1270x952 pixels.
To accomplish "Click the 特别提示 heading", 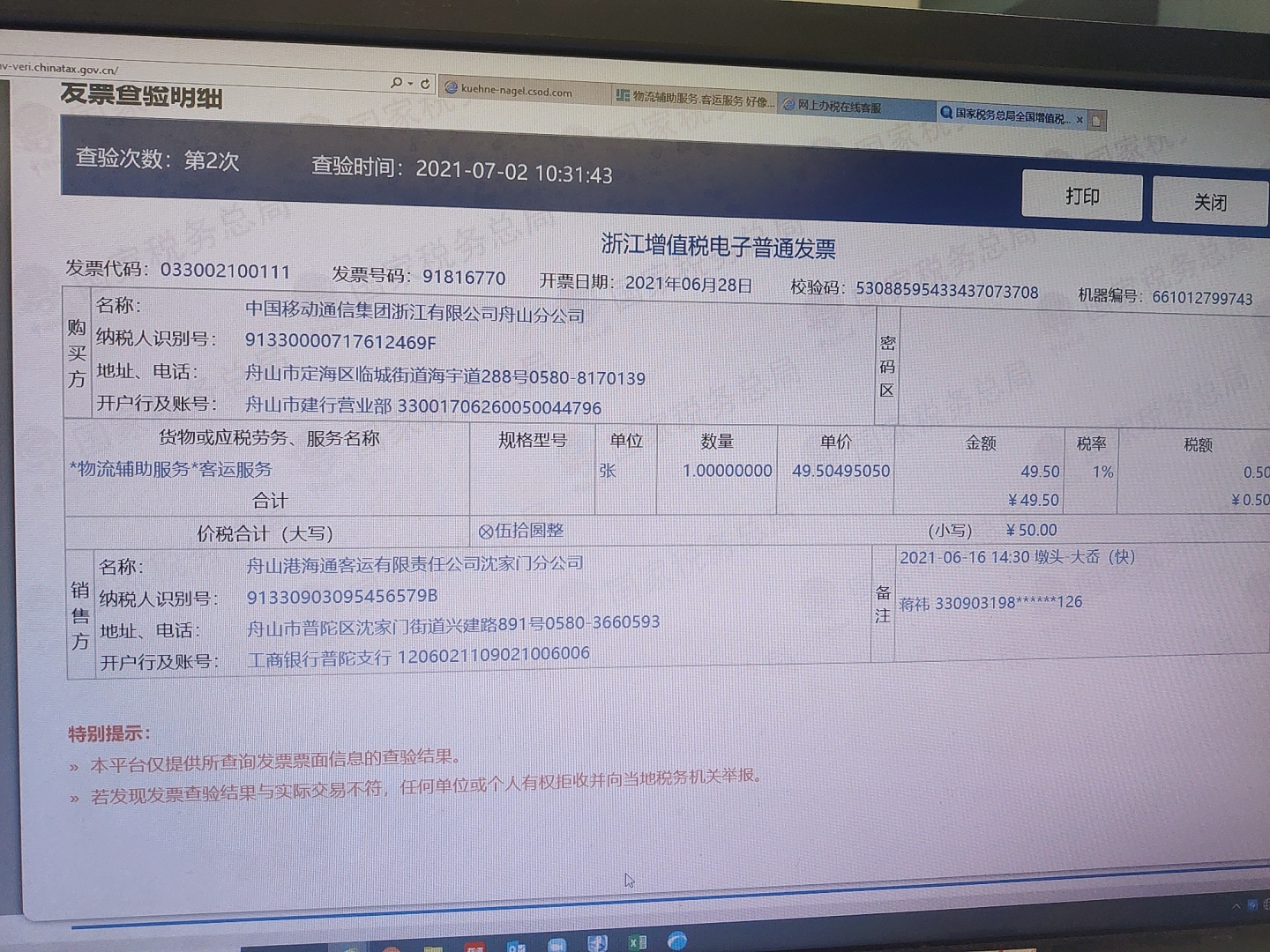I will pos(109,733).
